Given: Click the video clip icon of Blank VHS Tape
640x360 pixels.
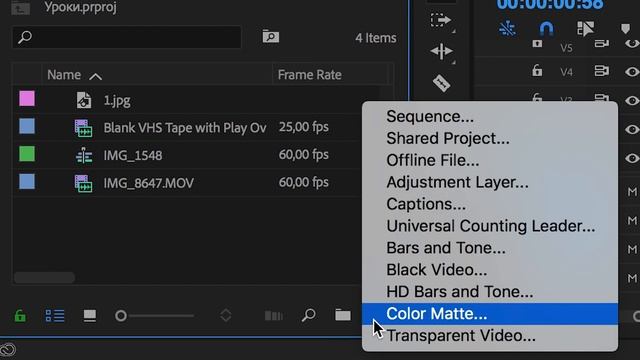Looking at the screenshot, I should click(x=83, y=128).
